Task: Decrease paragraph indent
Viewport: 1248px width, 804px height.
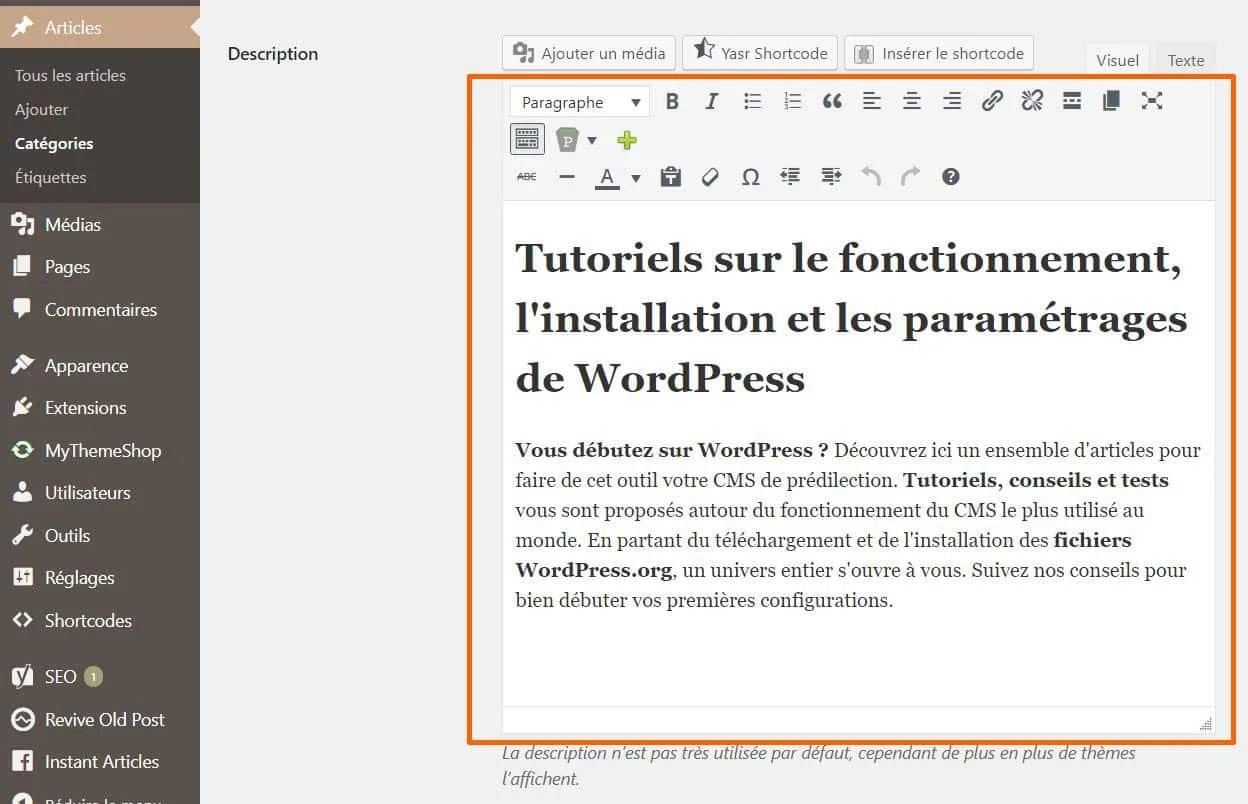Action: [790, 177]
